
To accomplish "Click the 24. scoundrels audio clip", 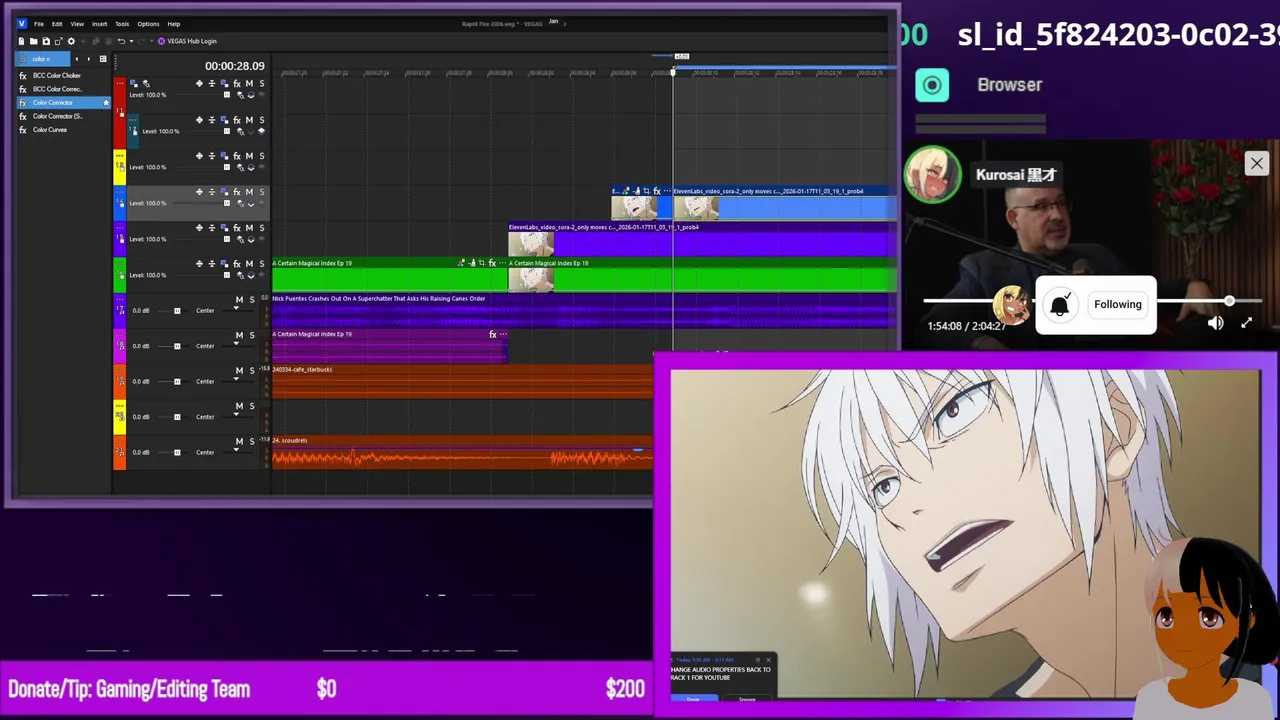I will point(462,452).
